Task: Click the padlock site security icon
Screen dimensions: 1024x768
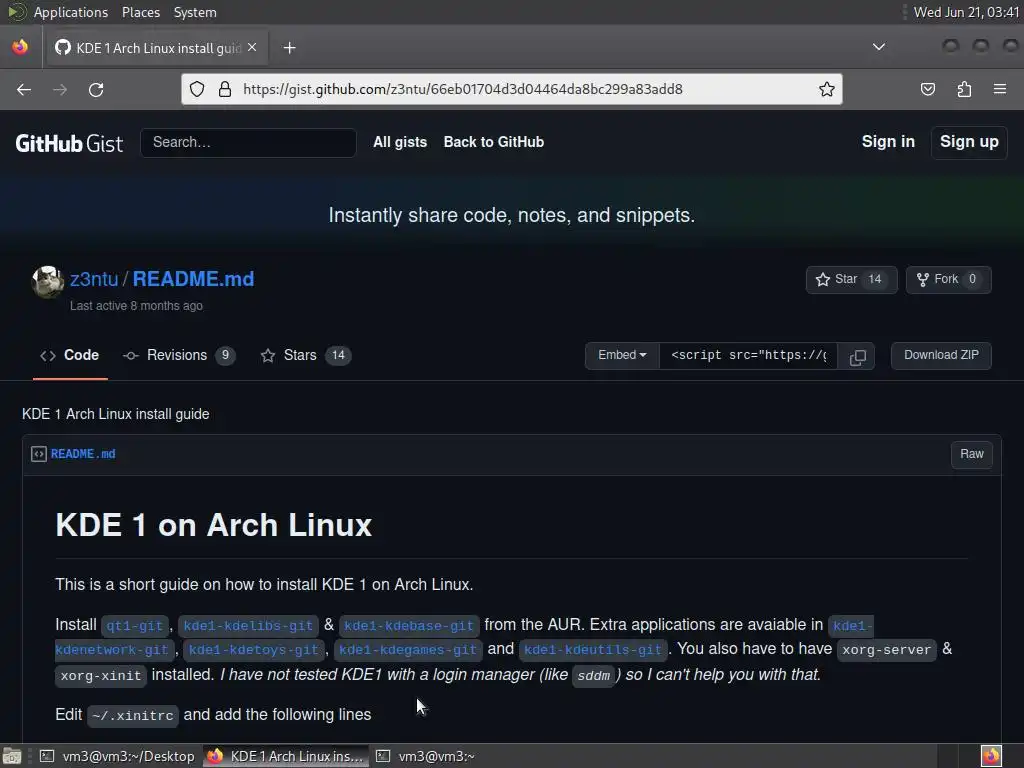Action: point(225,89)
